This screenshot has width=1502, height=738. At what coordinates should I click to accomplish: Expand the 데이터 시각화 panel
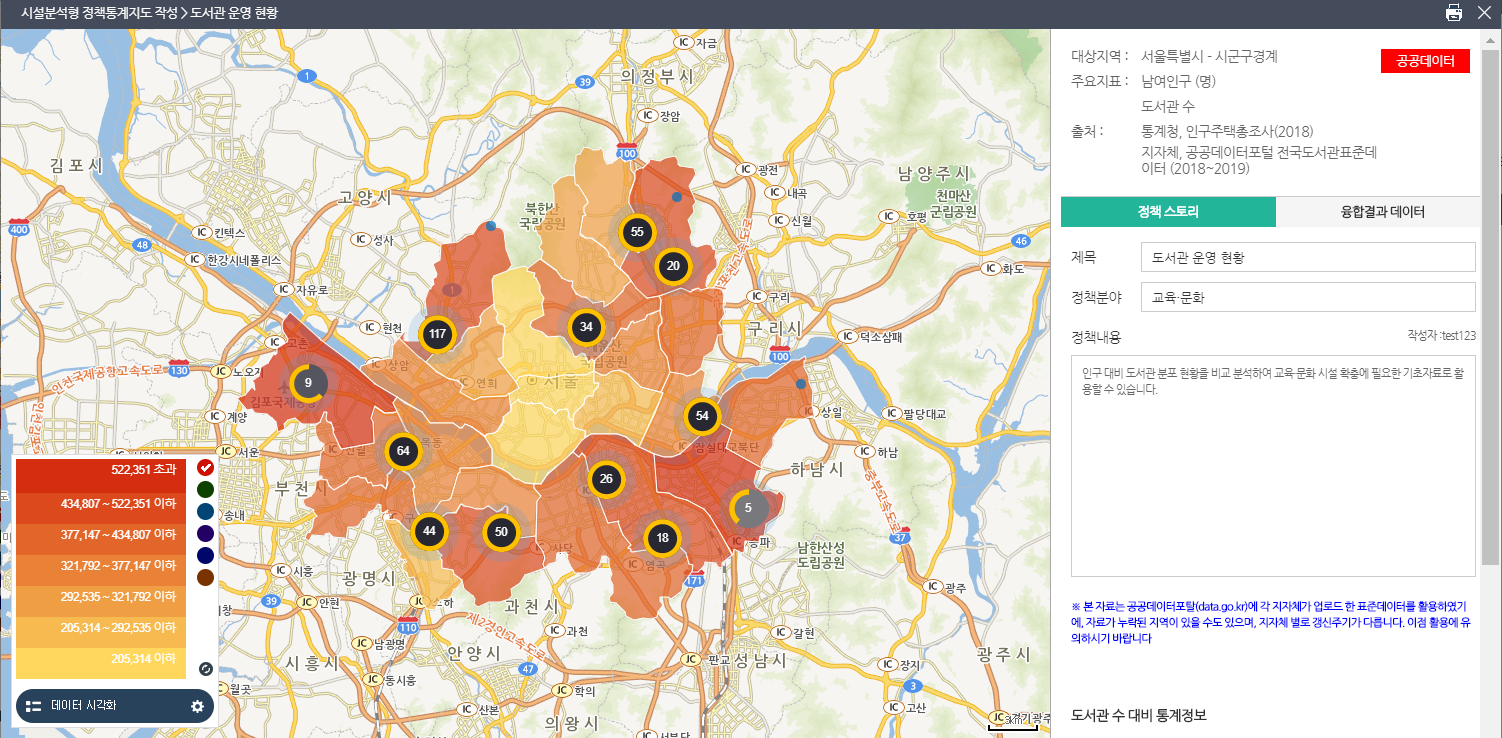pos(84,706)
